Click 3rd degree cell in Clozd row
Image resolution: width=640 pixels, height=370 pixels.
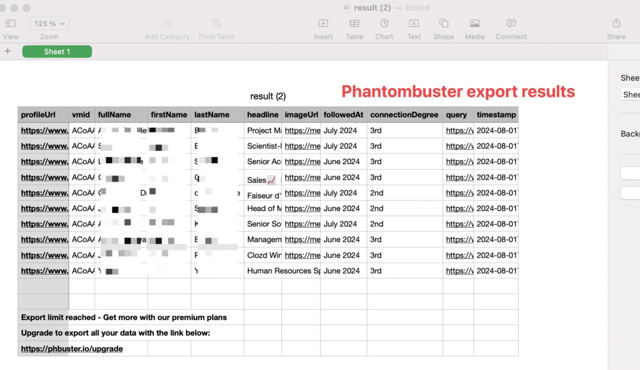coord(404,255)
